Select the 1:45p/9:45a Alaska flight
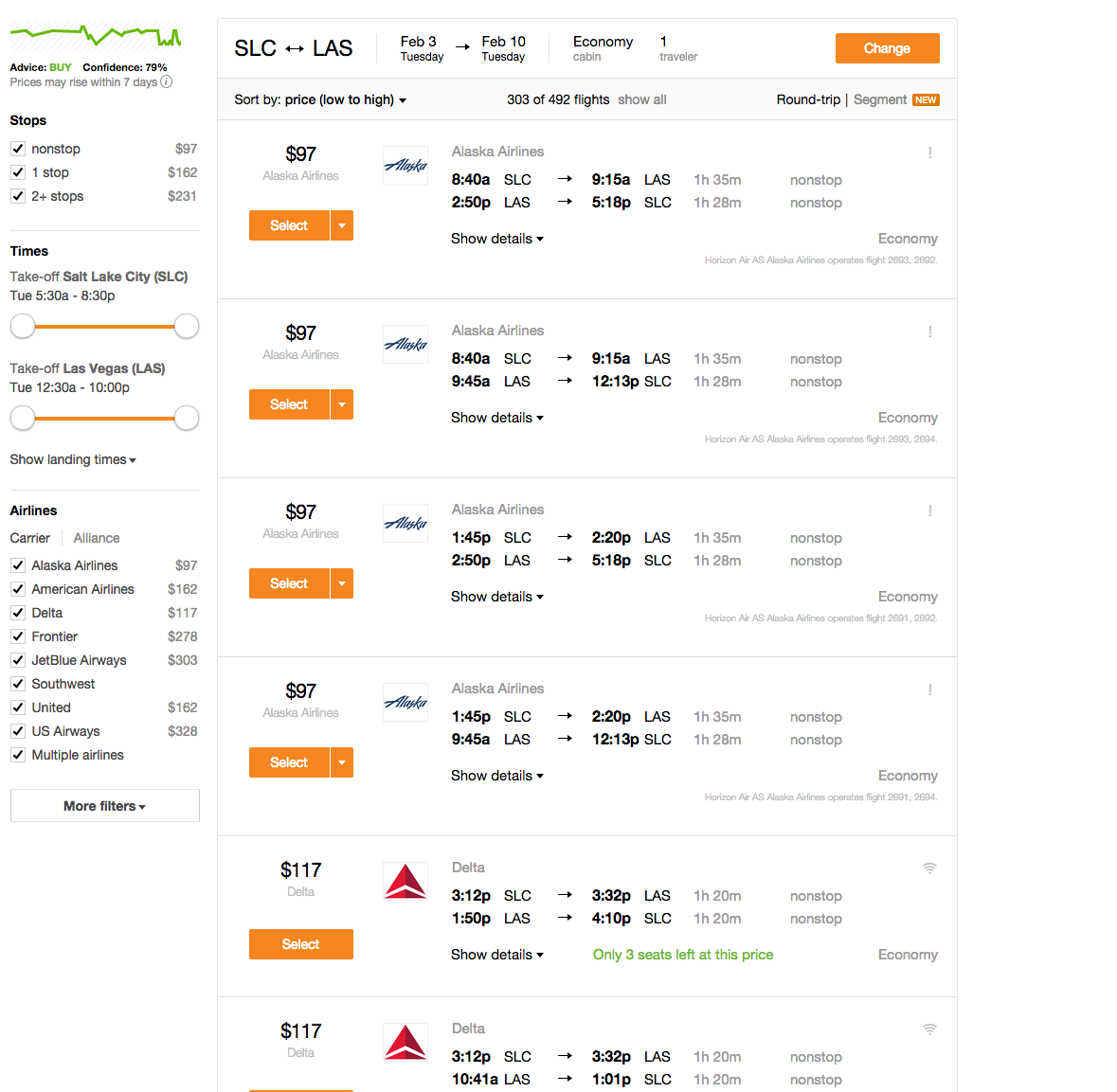 click(x=289, y=762)
